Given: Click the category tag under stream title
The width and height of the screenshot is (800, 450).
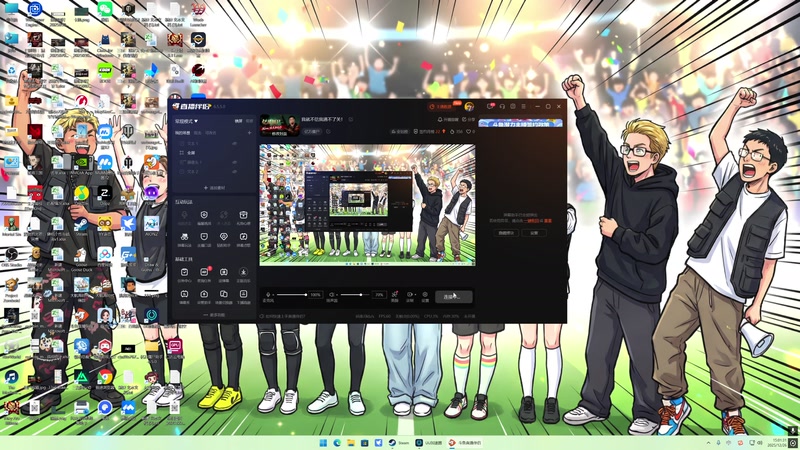Looking at the screenshot, I should 312,132.
